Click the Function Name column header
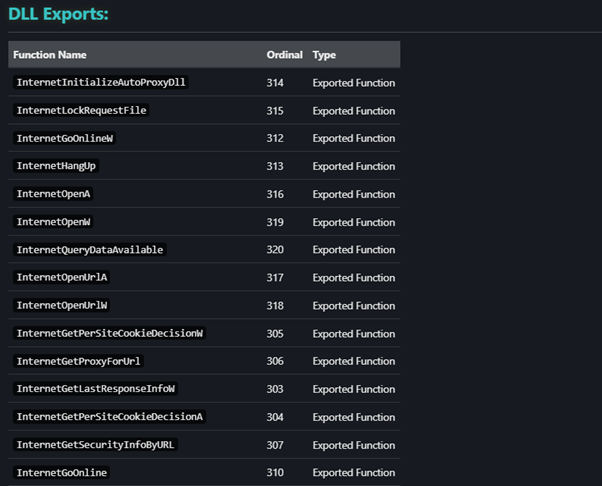This screenshot has width=602, height=486. 50,55
